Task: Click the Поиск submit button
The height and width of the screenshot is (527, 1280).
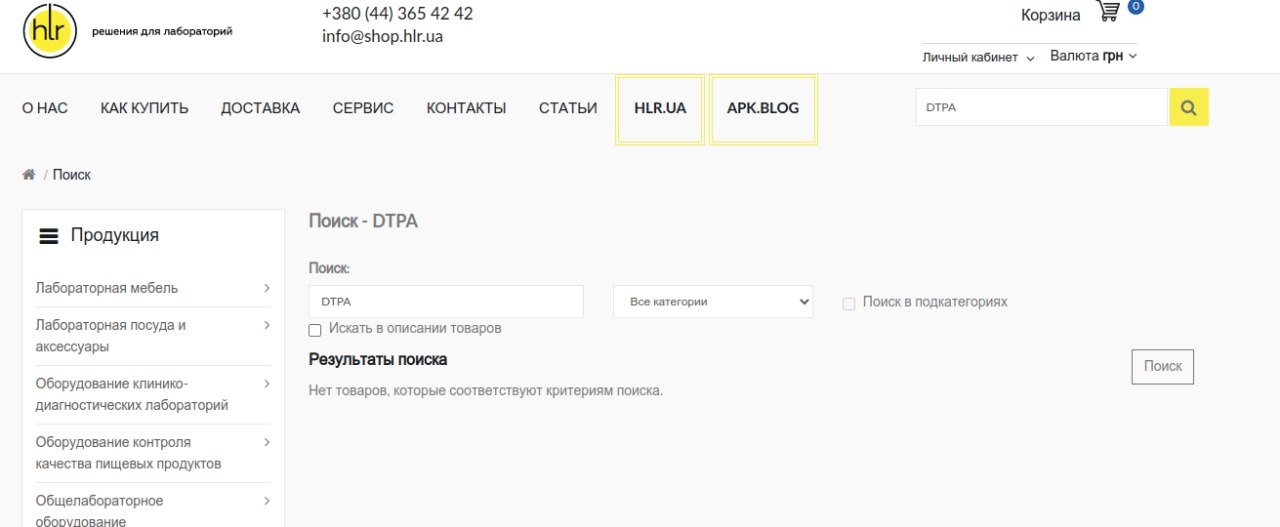Action: coord(1163,367)
